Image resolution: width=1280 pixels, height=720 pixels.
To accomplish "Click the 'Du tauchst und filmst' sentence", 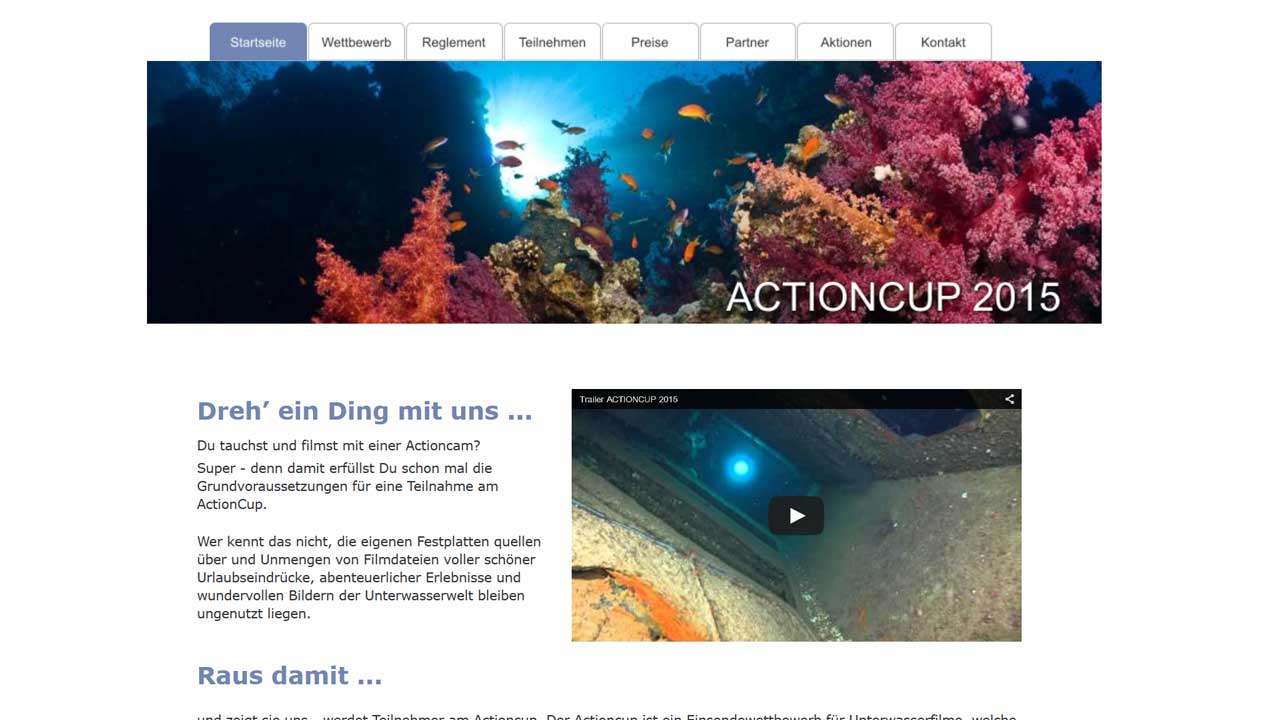I will (338, 446).
